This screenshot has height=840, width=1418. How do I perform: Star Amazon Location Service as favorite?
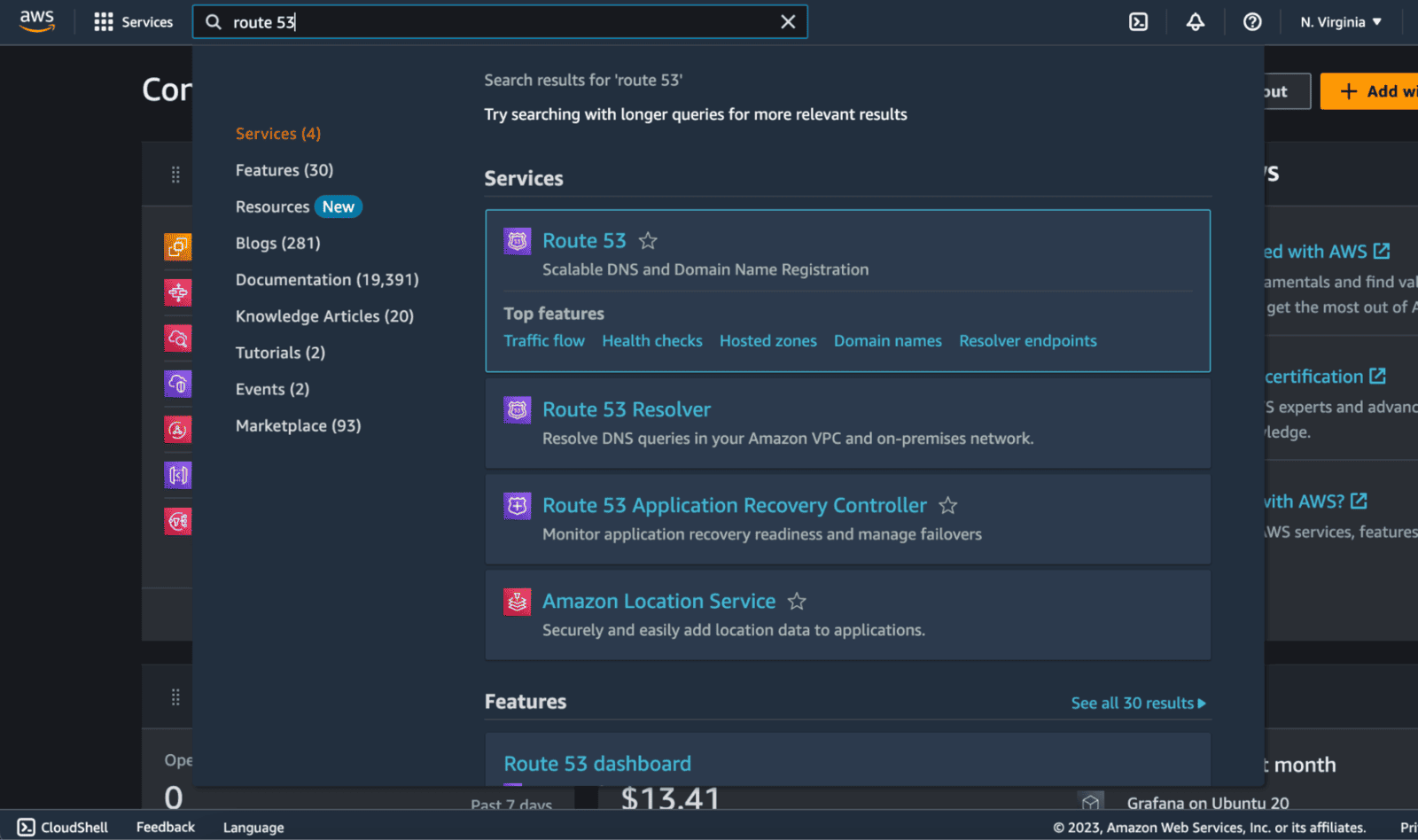[x=797, y=602]
